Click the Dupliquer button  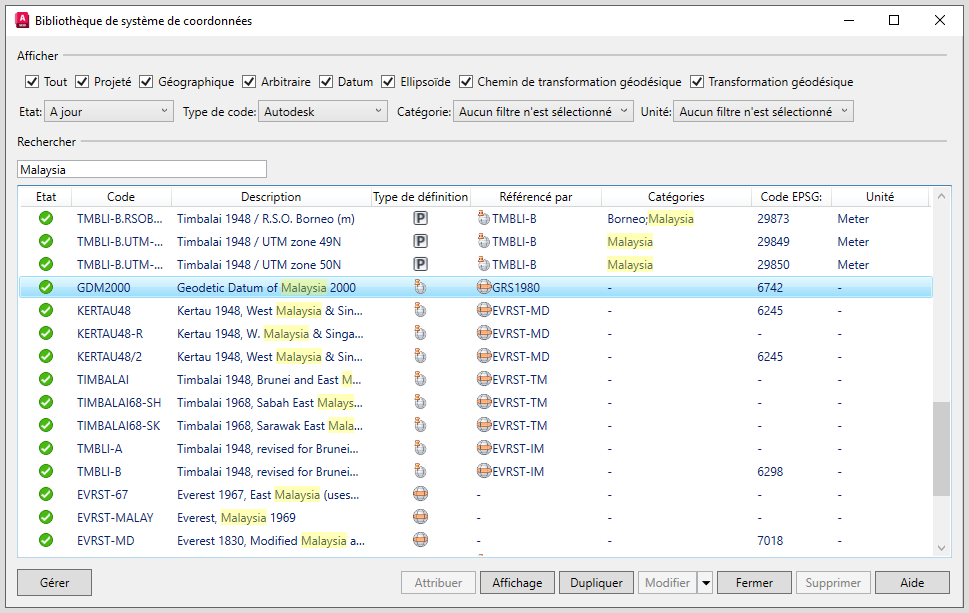[596, 583]
